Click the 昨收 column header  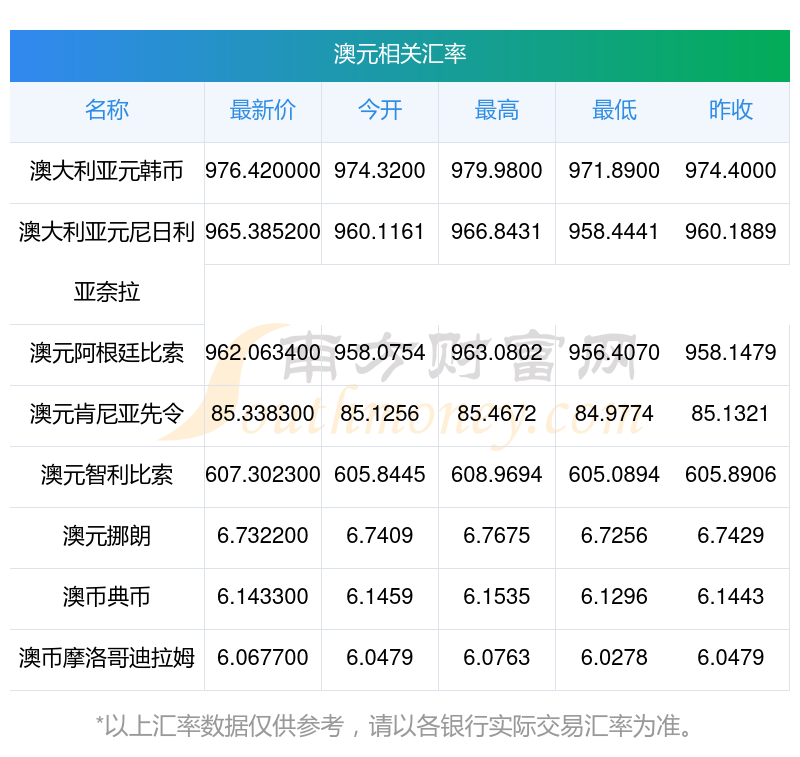pos(730,110)
